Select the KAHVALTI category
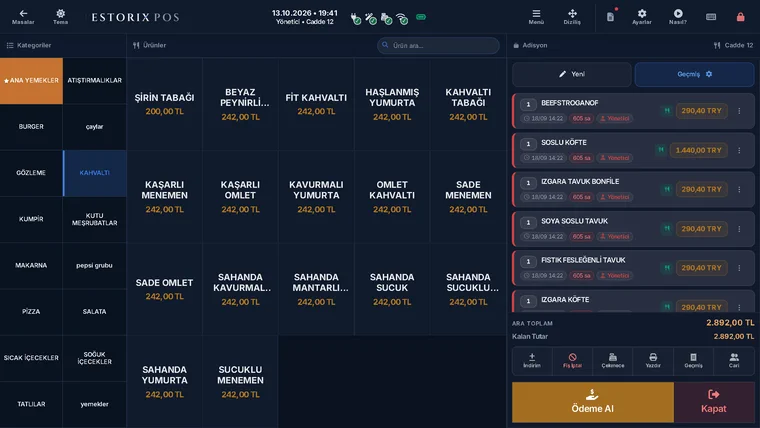 pyautogui.click(x=95, y=173)
